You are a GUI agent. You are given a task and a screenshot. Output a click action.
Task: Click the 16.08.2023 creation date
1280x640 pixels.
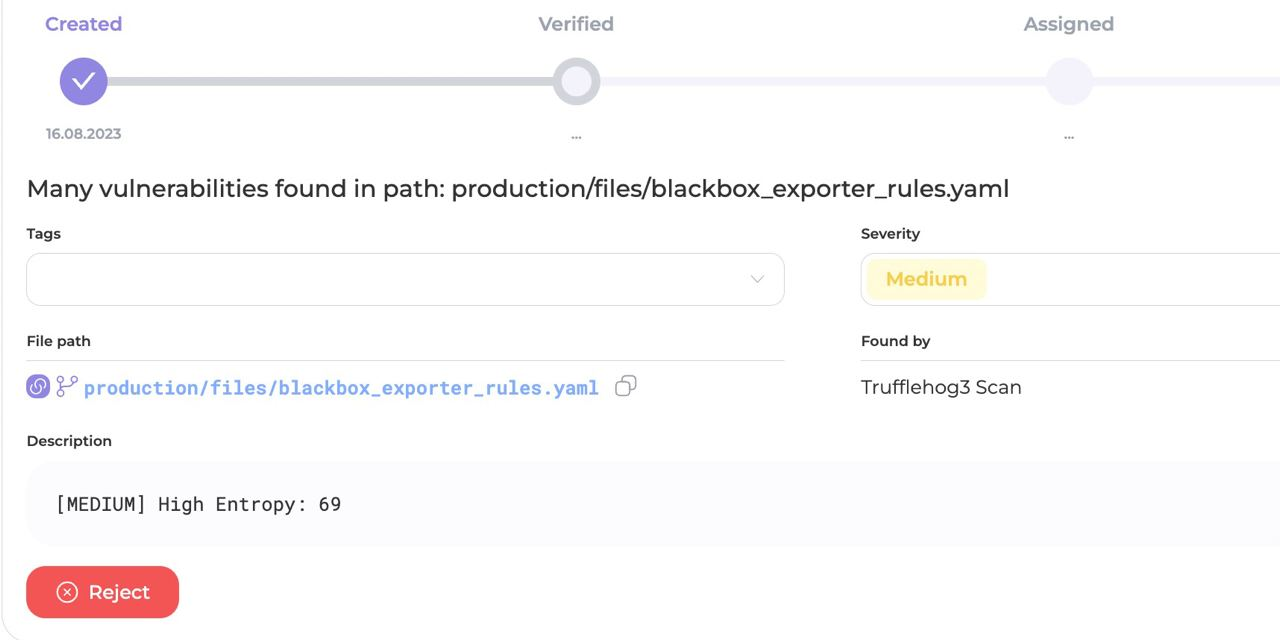[83, 134]
